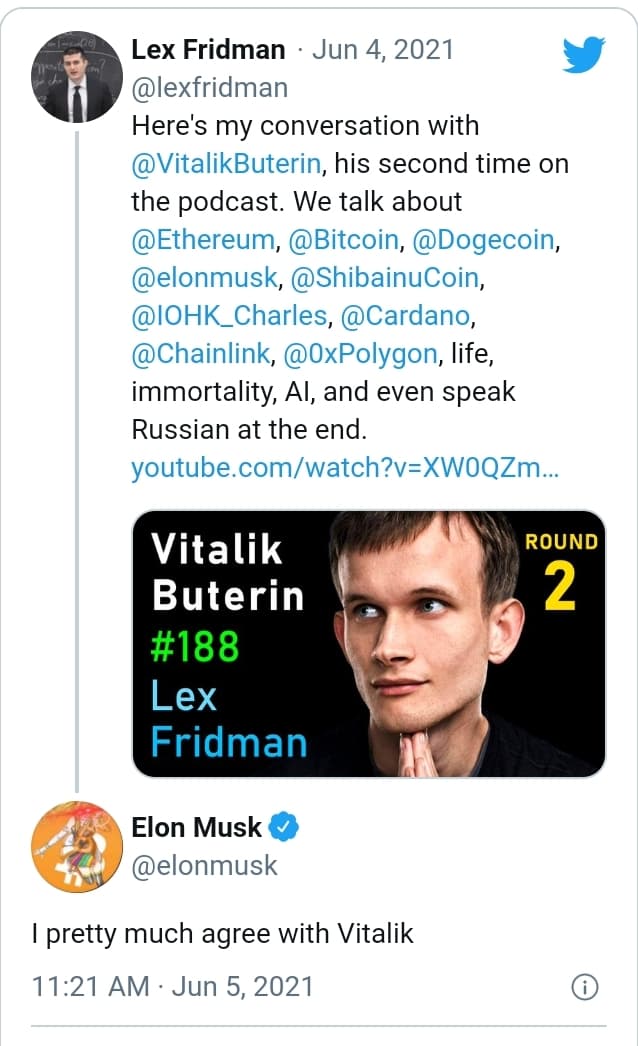638x1046 pixels.
Task: Click the Twitter bird logo
Action: pos(583,54)
